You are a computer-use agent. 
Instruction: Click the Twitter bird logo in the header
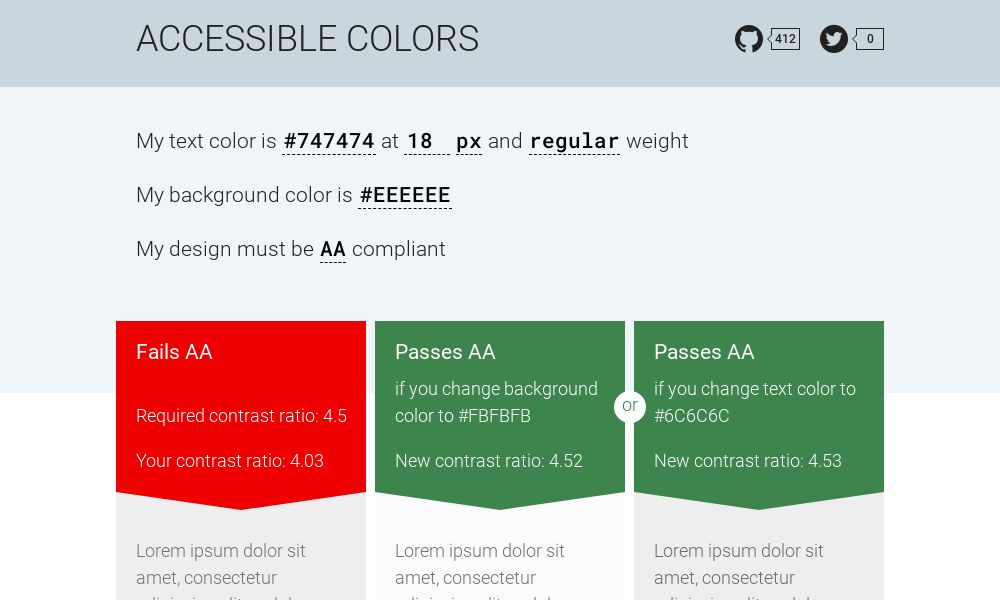[x=834, y=39]
